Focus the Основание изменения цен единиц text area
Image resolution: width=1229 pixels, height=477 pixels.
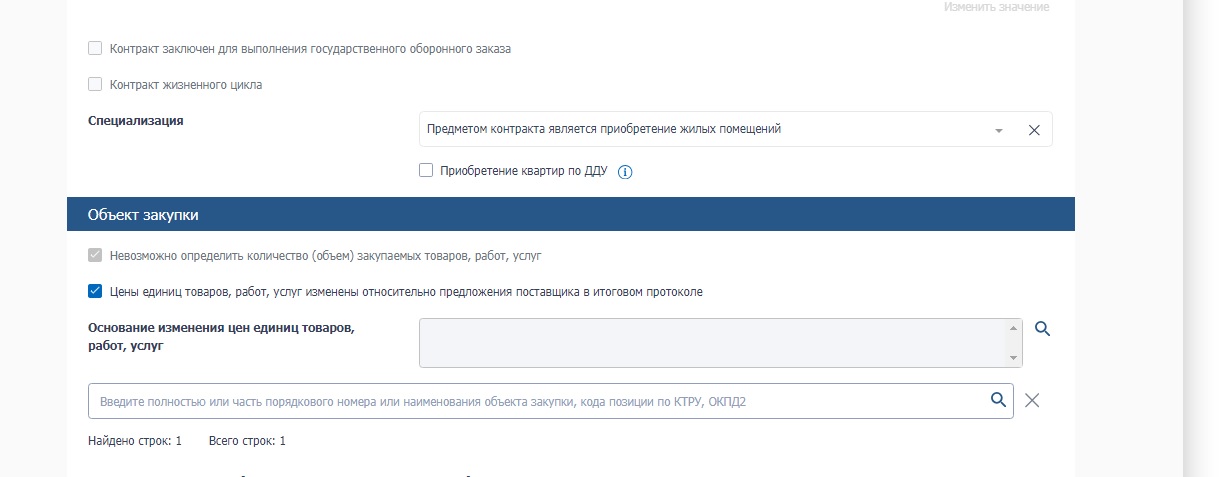pyautogui.click(x=714, y=343)
